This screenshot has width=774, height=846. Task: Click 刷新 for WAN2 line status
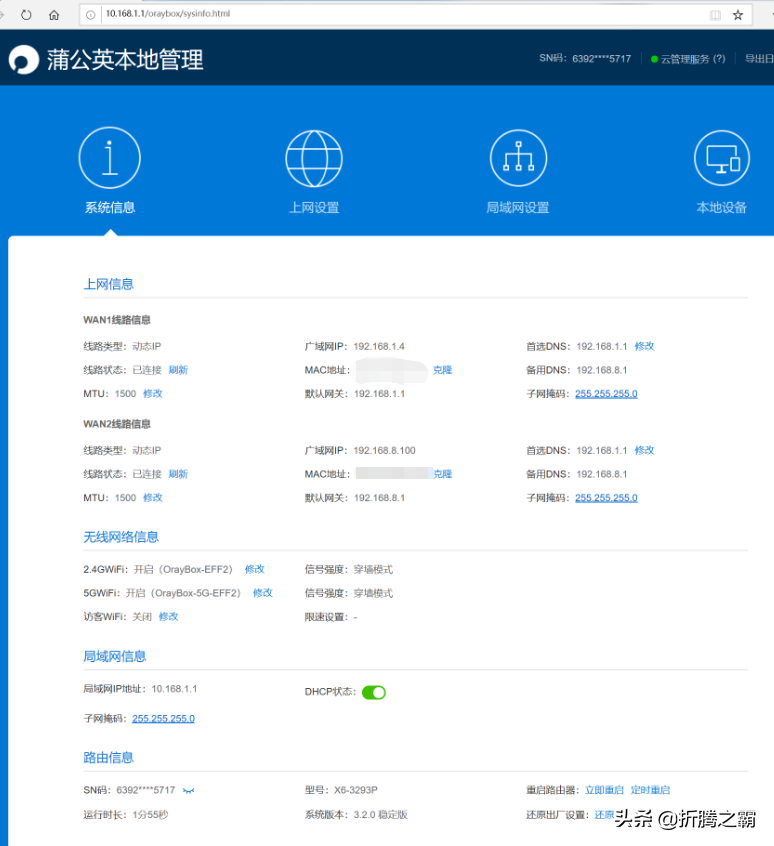pyautogui.click(x=178, y=474)
